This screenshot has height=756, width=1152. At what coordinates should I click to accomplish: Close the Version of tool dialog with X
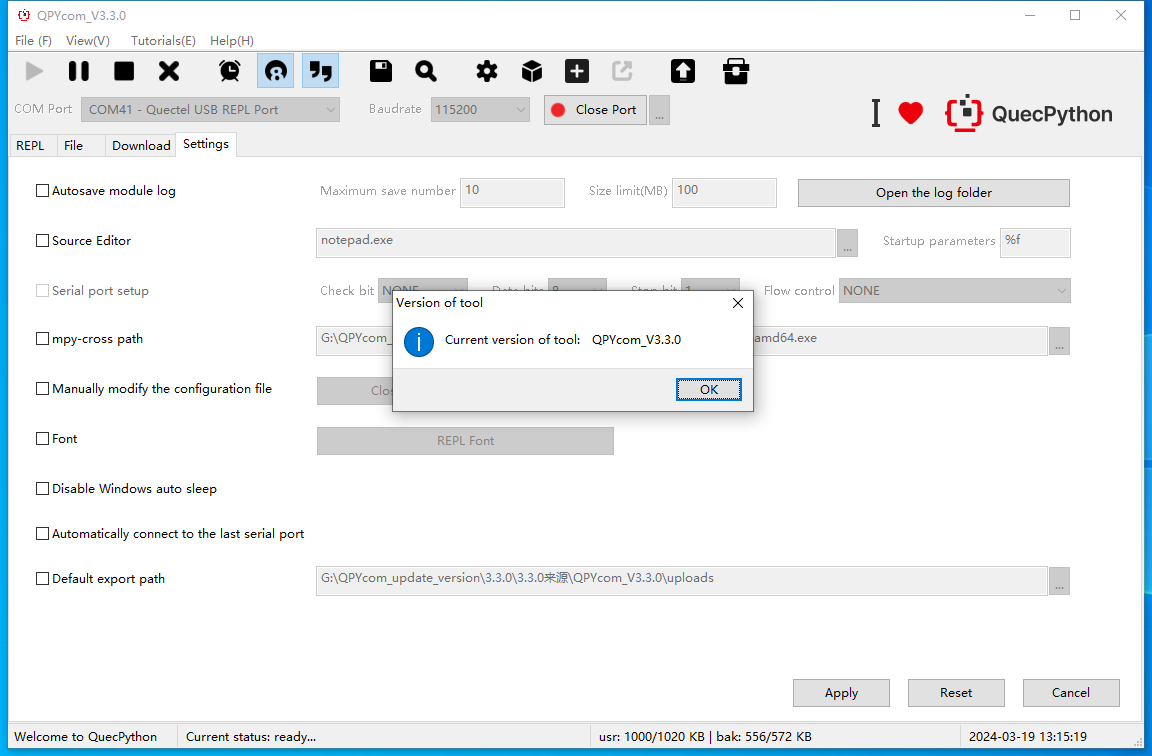tap(738, 303)
